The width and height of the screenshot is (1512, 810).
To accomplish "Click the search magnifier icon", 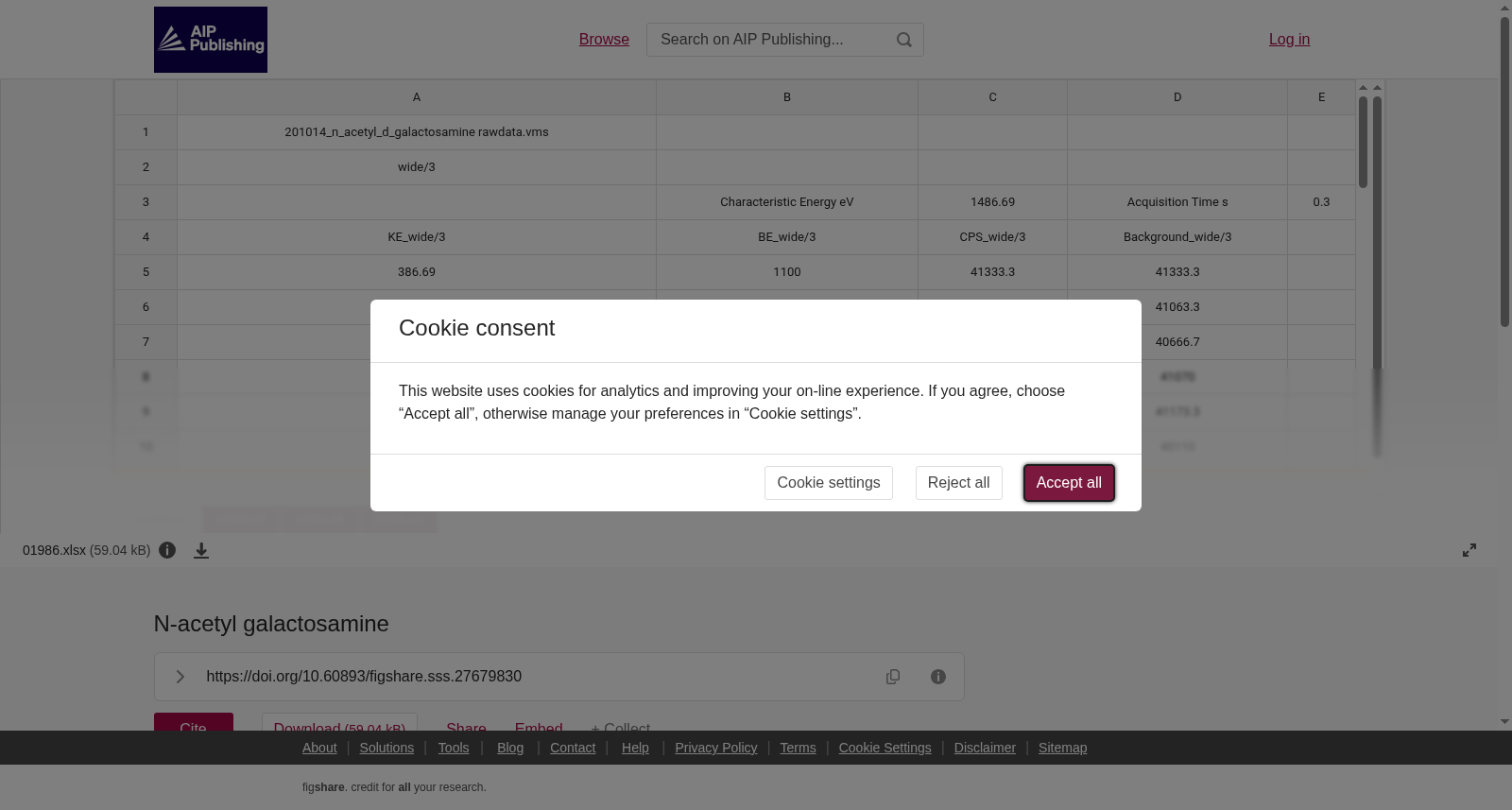I will point(904,40).
